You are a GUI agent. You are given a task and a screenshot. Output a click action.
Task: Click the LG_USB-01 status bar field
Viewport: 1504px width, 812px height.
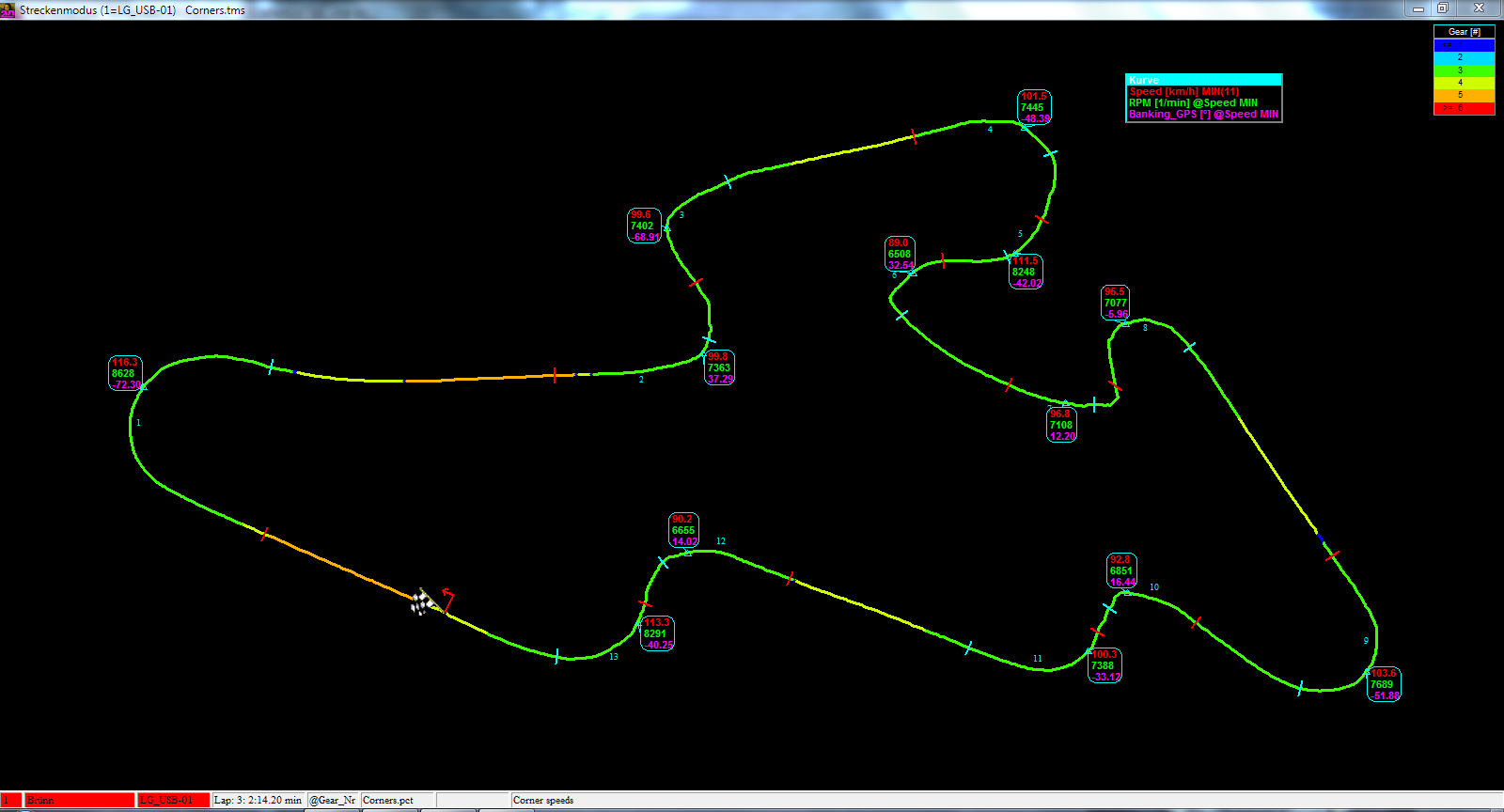pos(173,801)
